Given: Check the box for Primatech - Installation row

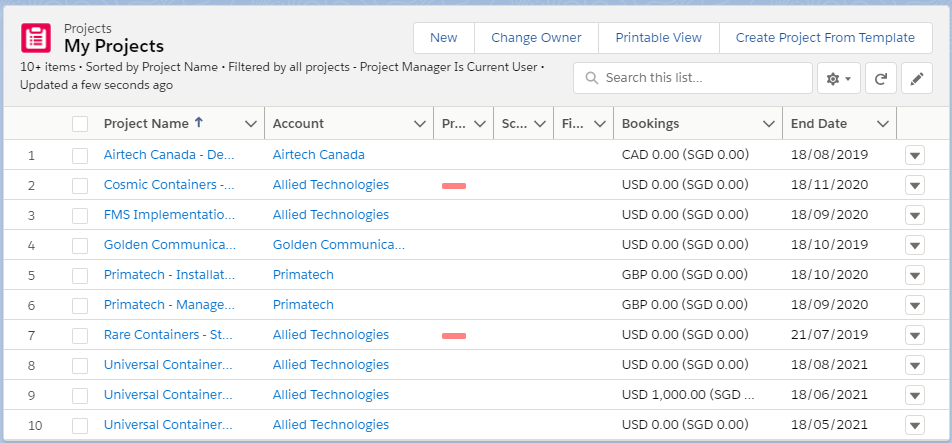Looking at the screenshot, I should click(x=80, y=275).
